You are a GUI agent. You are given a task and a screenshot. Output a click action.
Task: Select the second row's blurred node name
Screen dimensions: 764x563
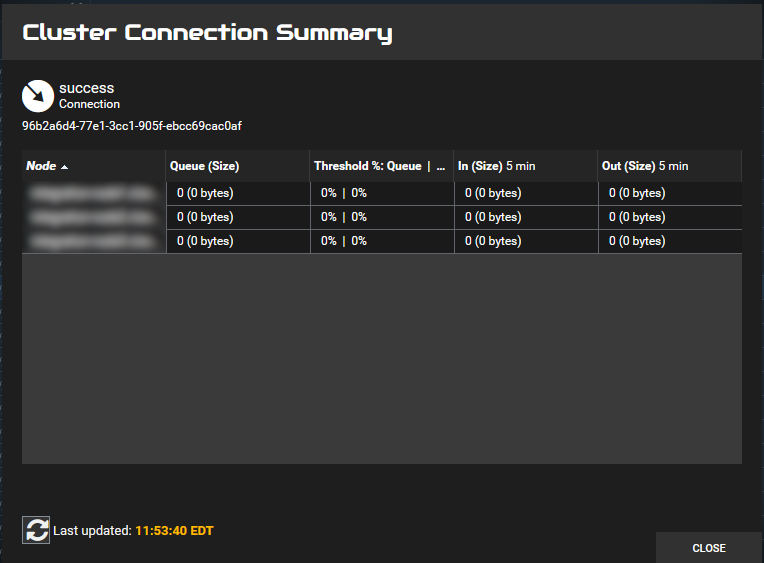click(94, 217)
